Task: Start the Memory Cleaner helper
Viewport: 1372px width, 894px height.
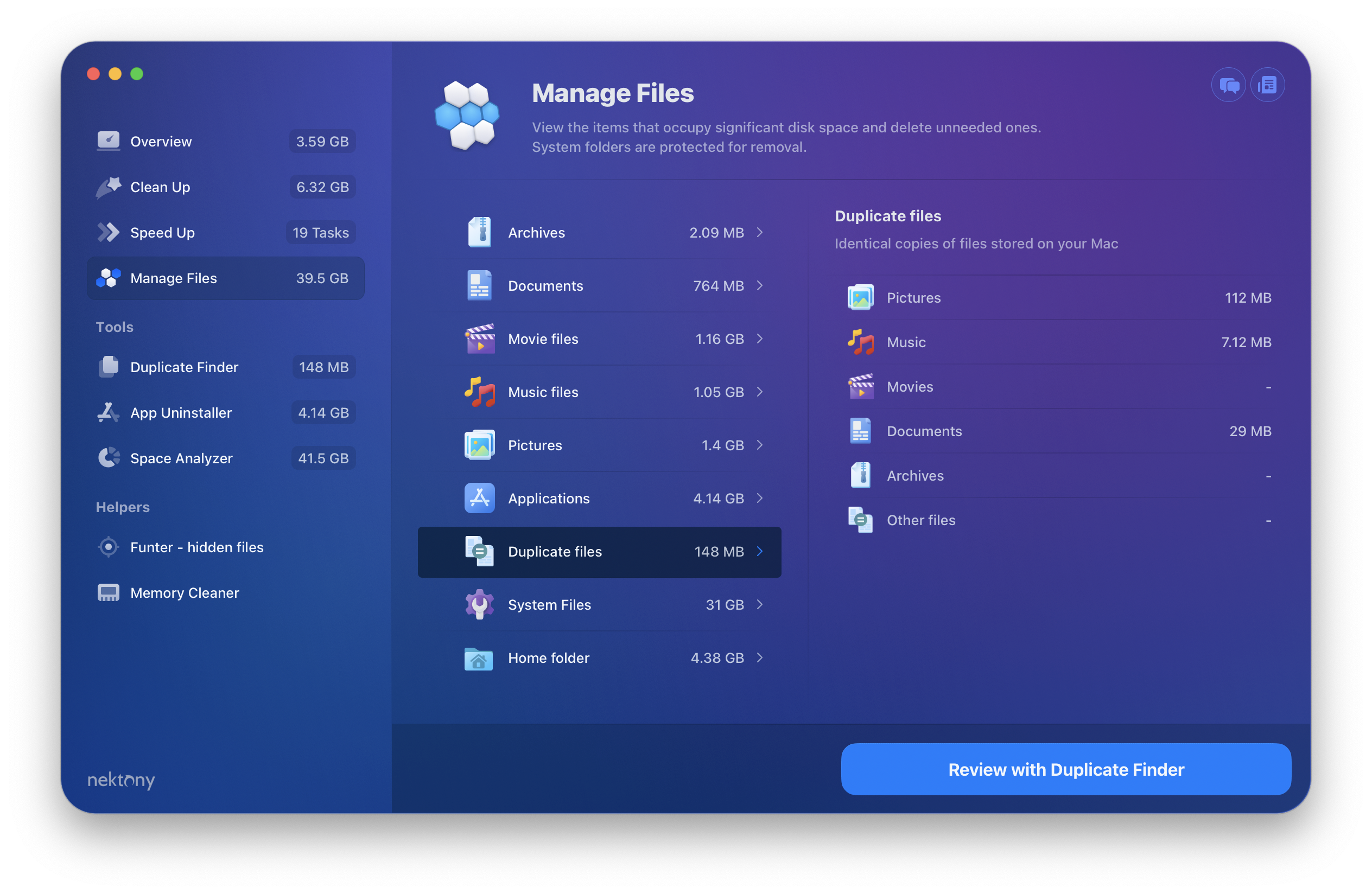Action: (108, 593)
